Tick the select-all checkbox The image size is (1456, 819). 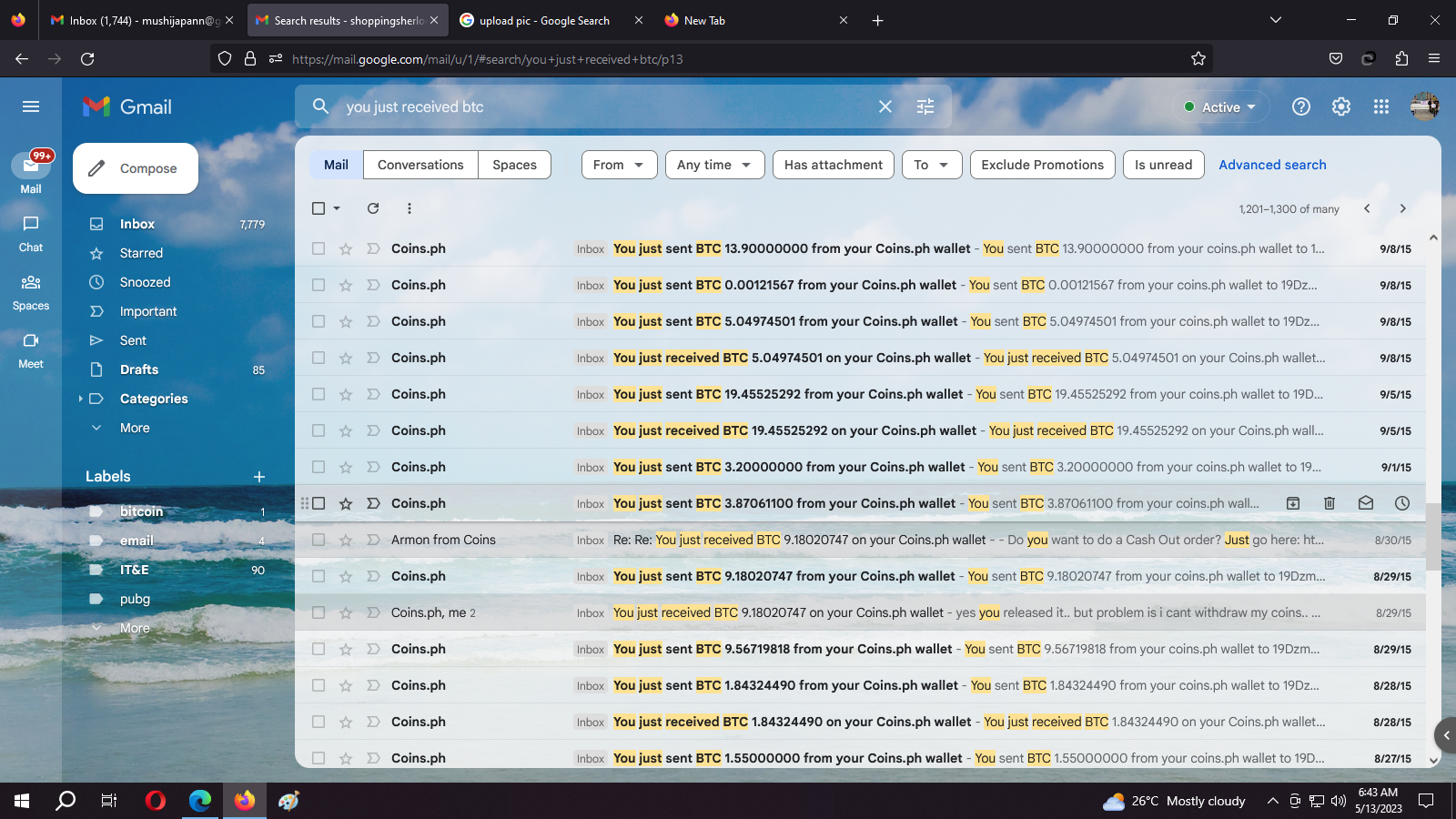[318, 208]
